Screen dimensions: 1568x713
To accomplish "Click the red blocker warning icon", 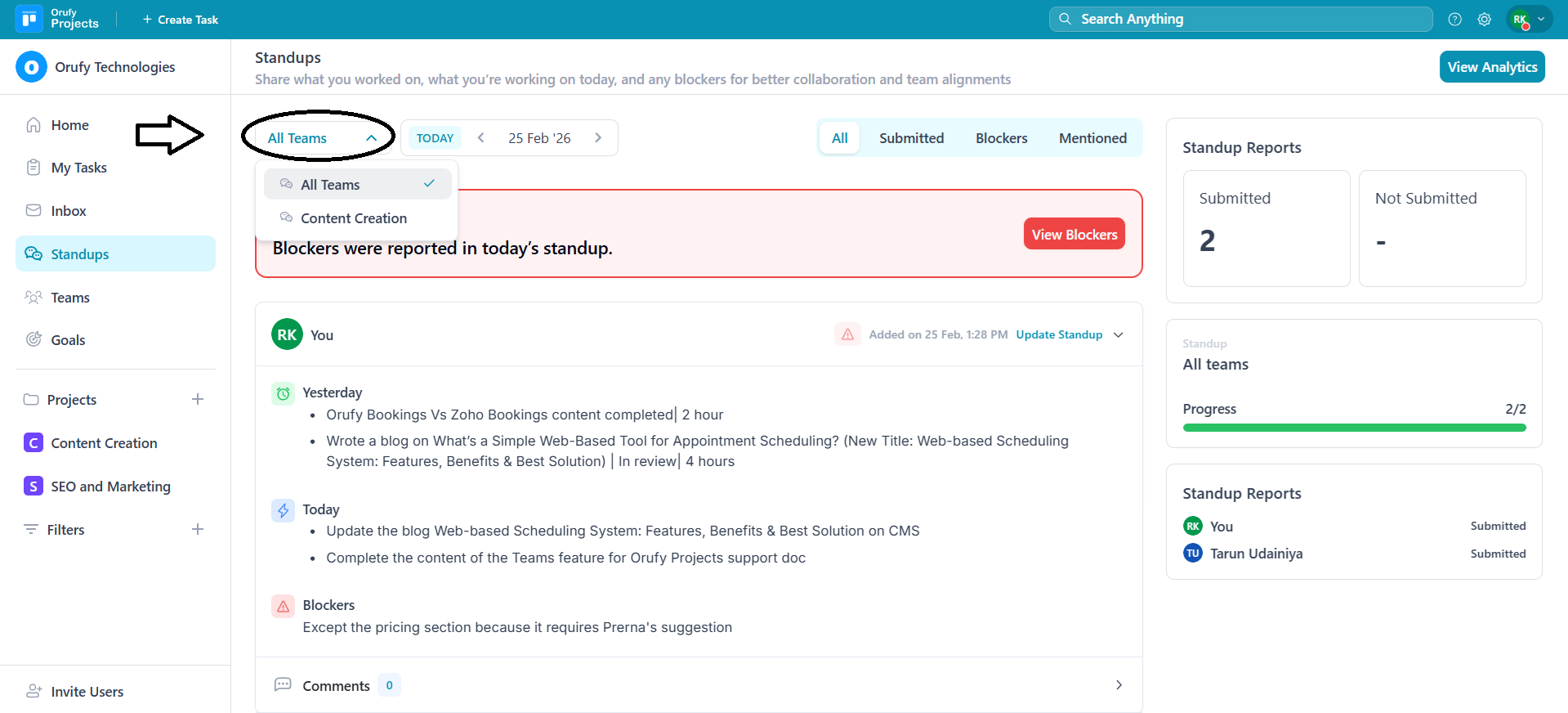I will (847, 334).
